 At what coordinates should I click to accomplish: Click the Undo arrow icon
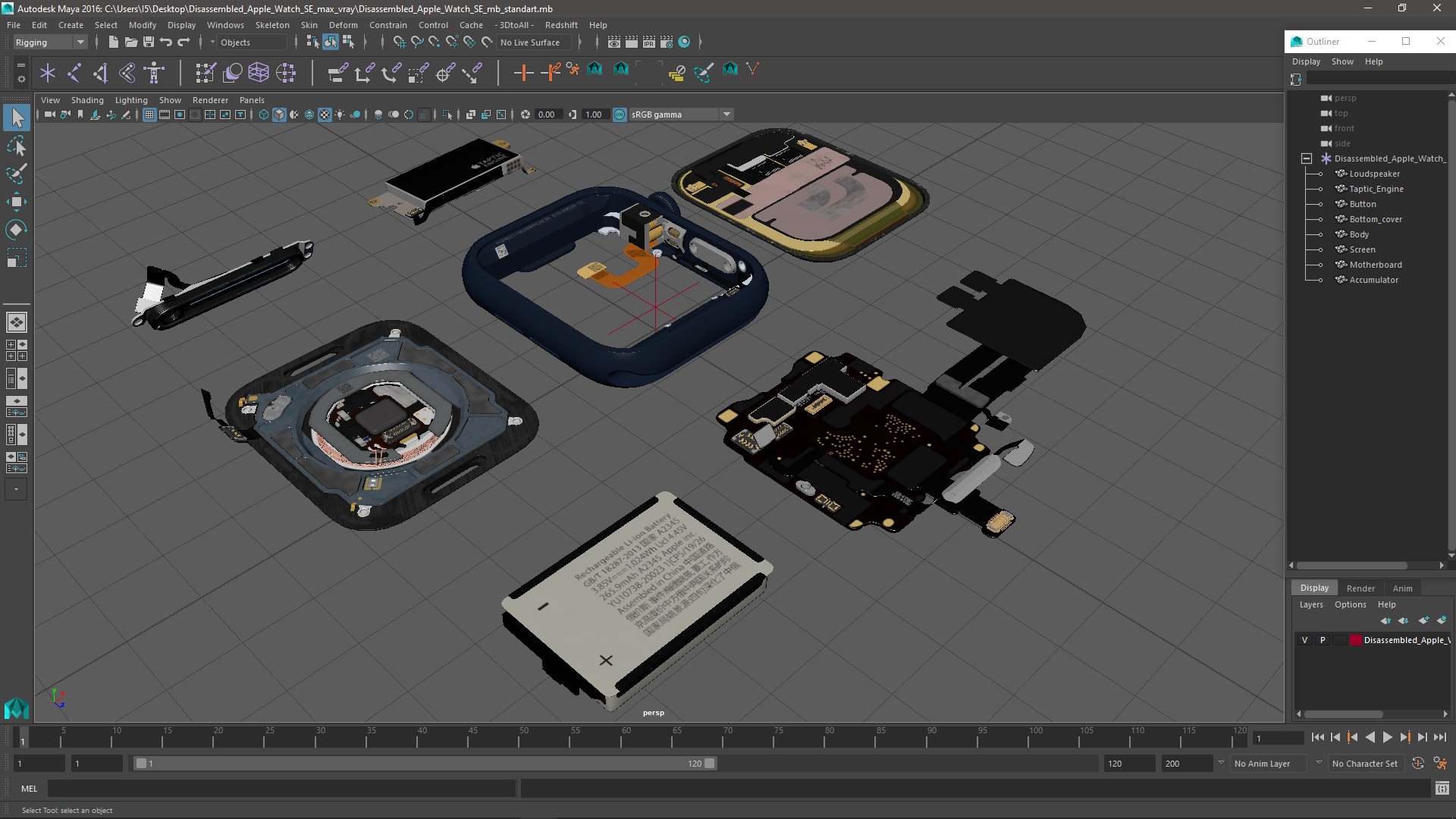pos(166,42)
